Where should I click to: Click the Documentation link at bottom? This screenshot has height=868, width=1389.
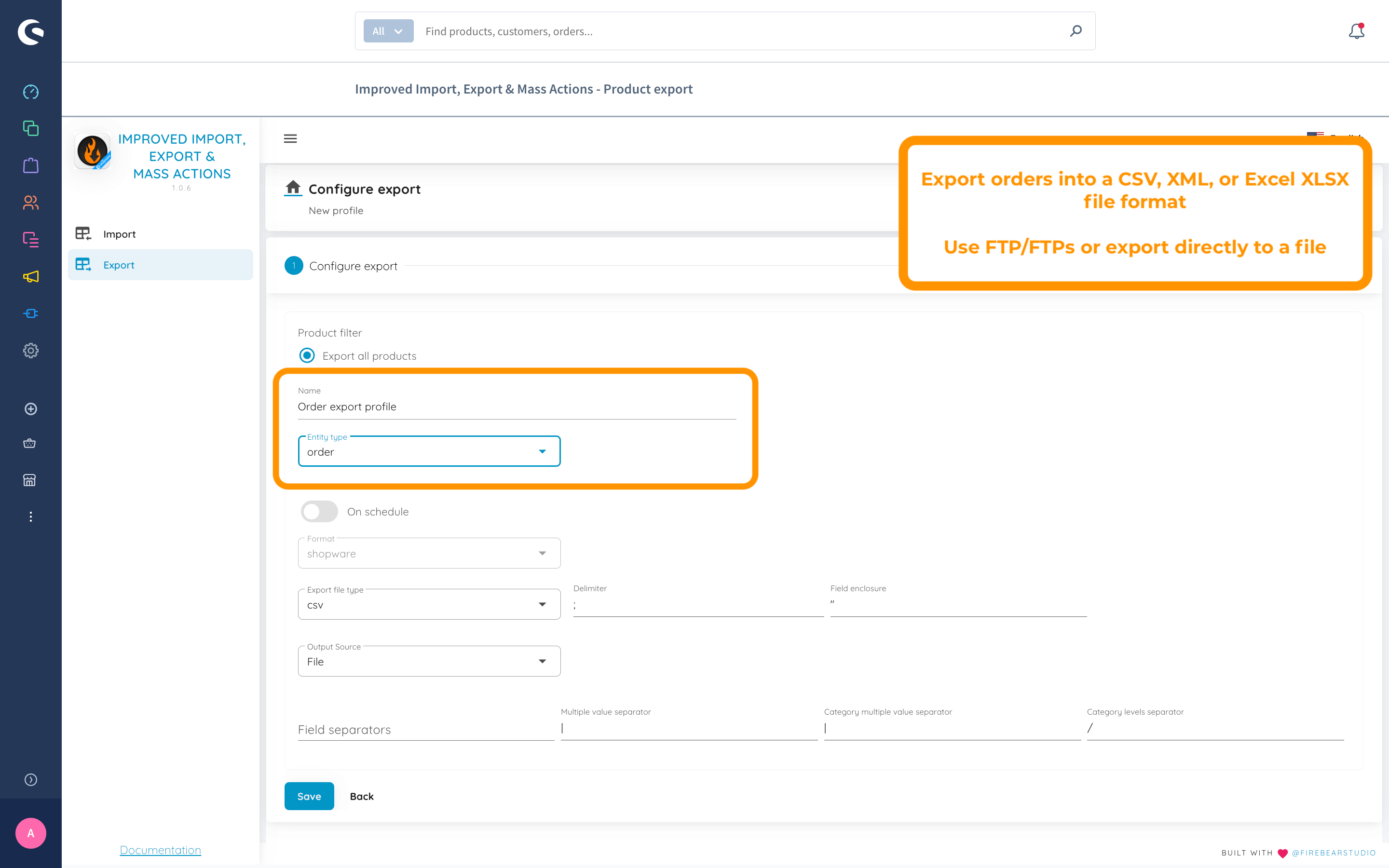pyautogui.click(x=160, y=849)
